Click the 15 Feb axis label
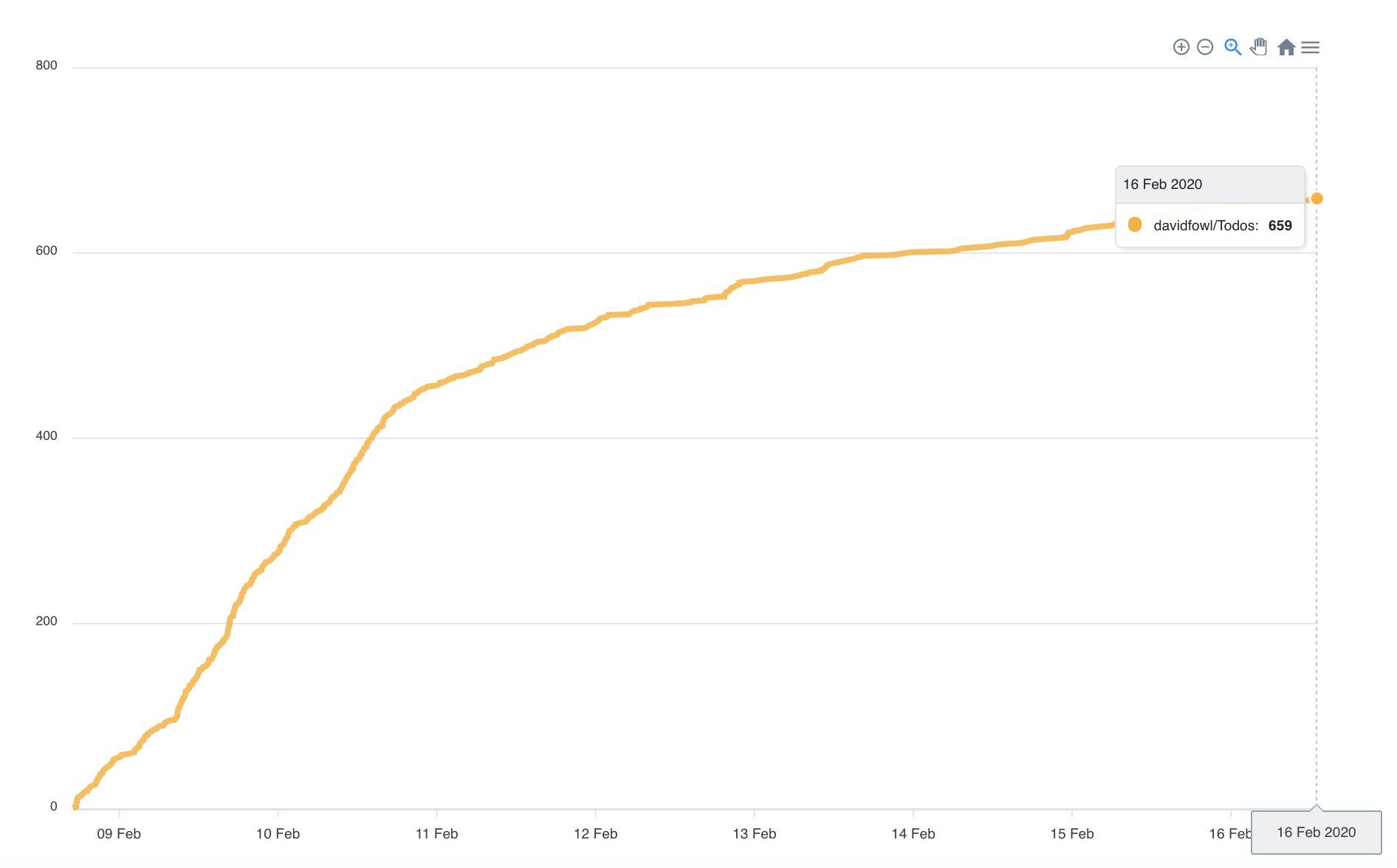Viewport: 1397px width, 868px height. coord(1071,833)
